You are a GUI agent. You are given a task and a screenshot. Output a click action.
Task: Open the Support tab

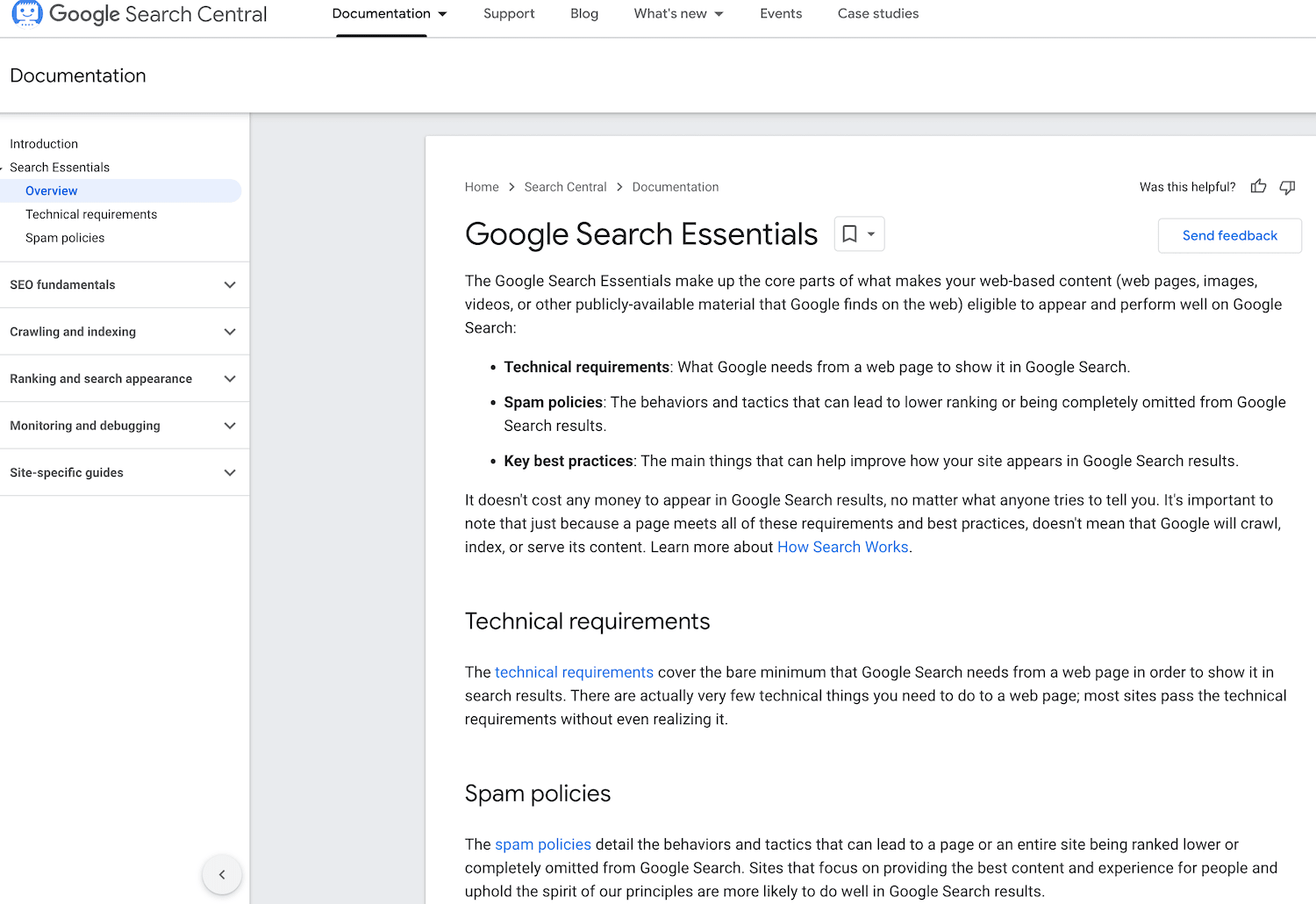(509, 14)
